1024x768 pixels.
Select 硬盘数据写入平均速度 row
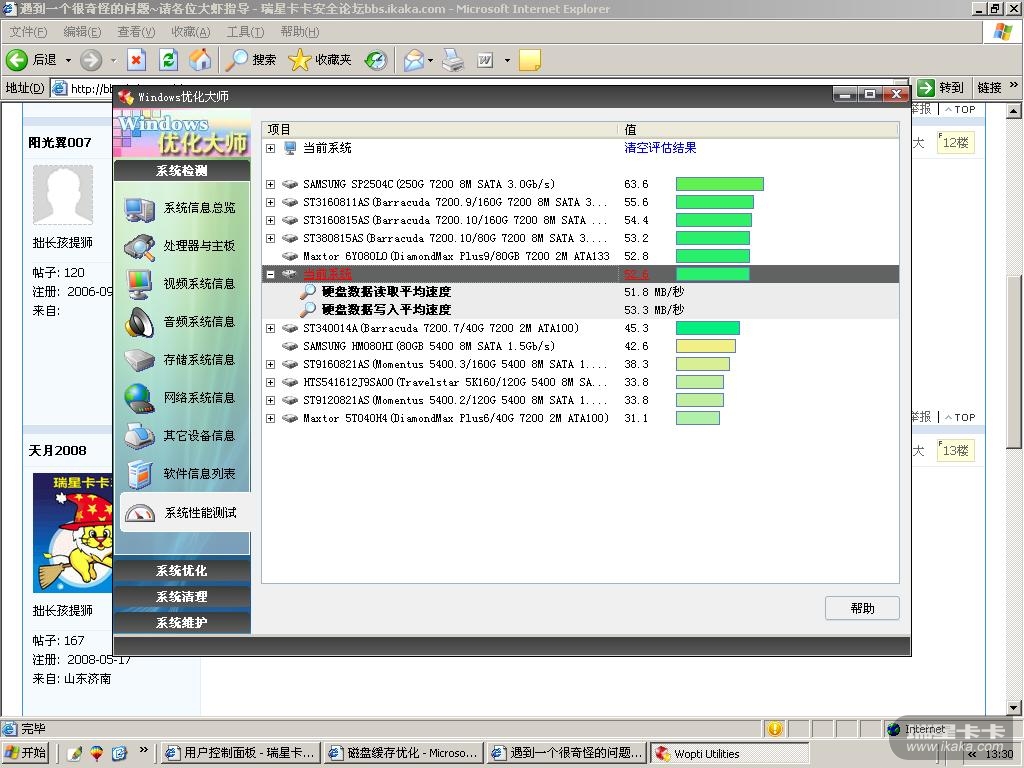[x=580, y=310]
